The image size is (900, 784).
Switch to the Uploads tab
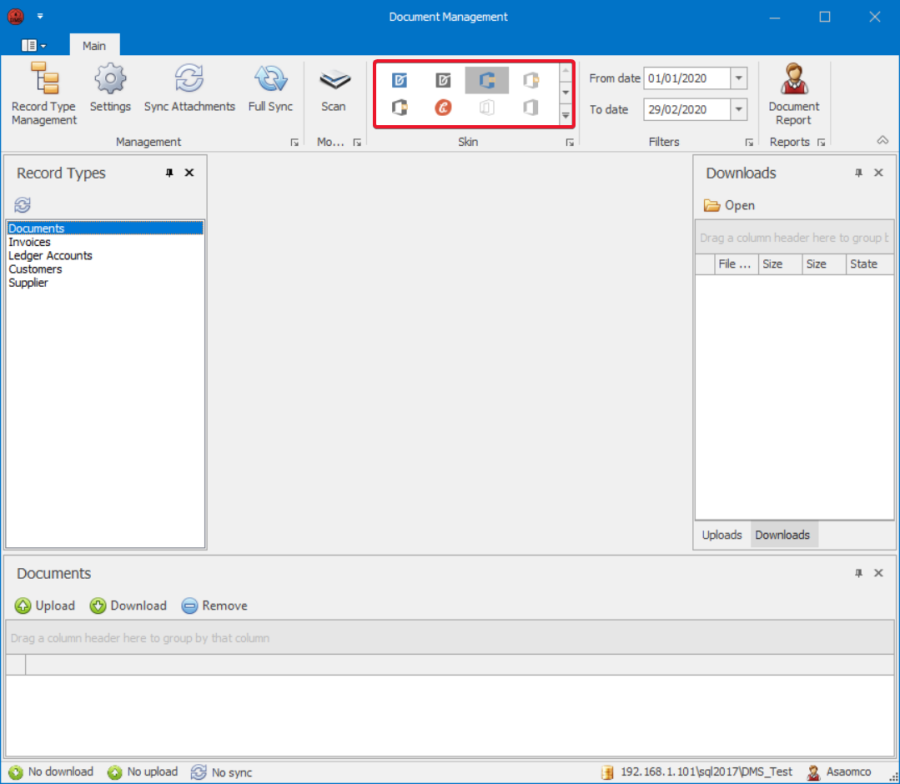(721, 535)
